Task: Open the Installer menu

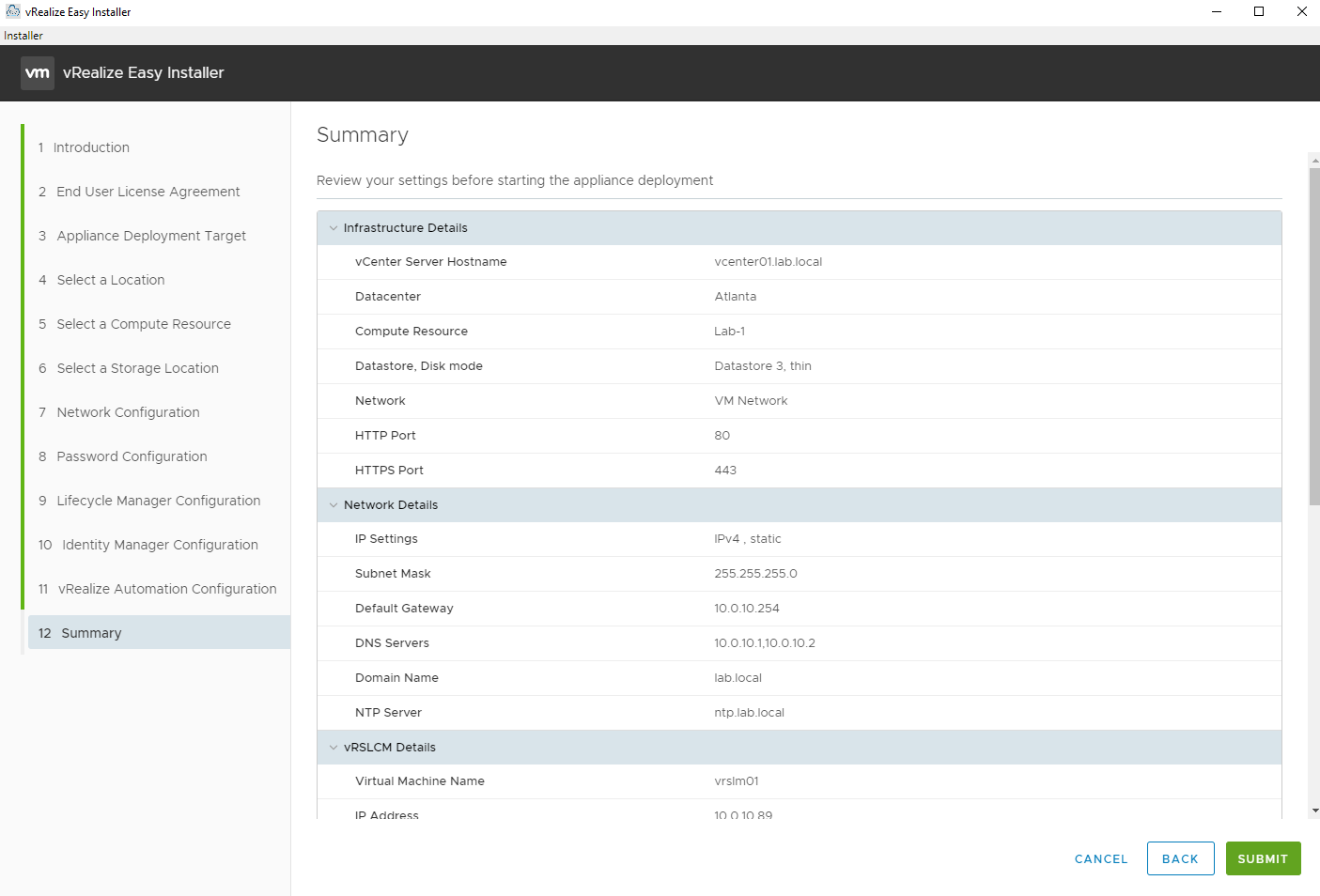Action: [23, 36]
